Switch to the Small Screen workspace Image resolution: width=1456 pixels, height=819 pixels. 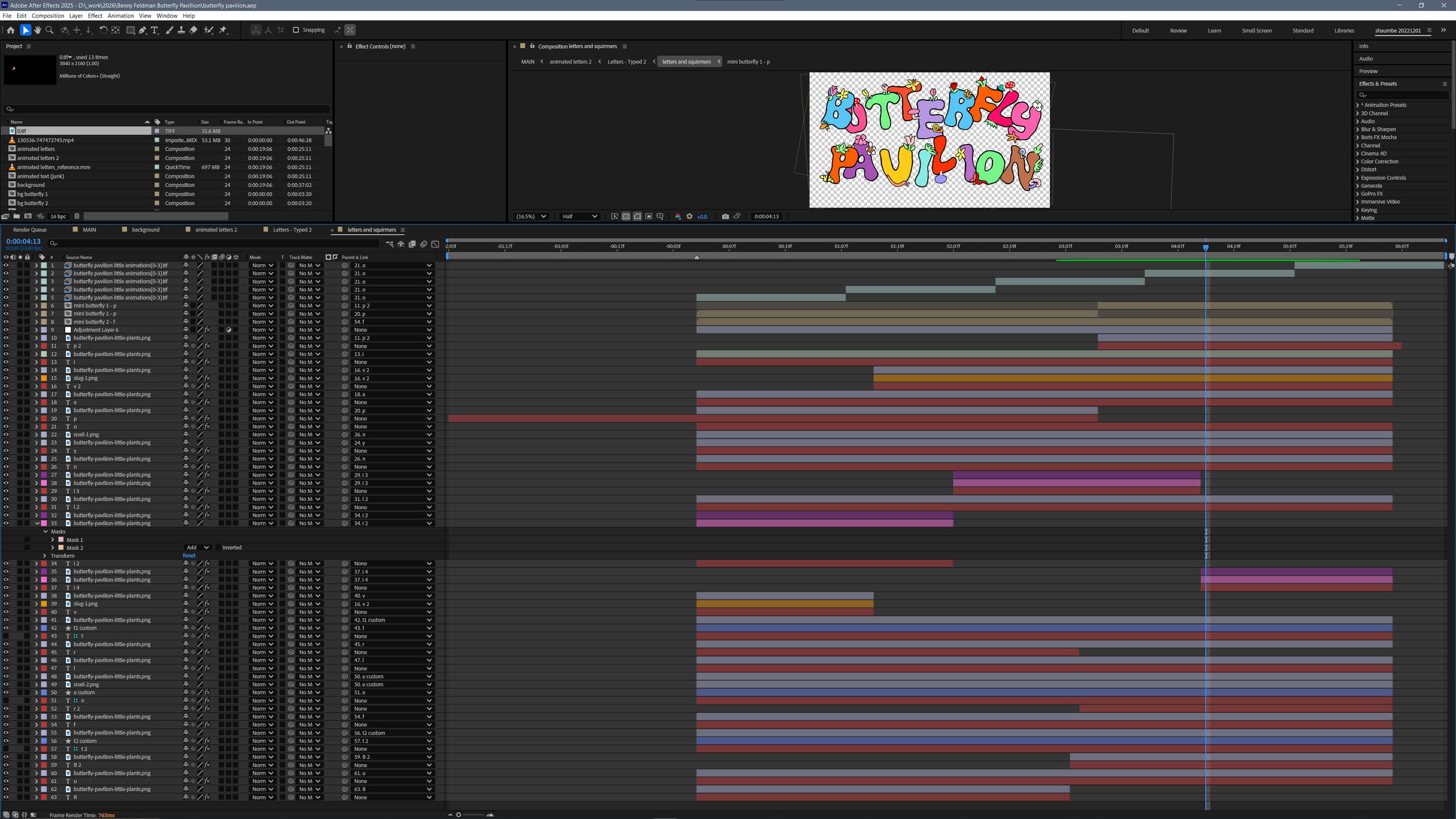tap(1256, 31)
